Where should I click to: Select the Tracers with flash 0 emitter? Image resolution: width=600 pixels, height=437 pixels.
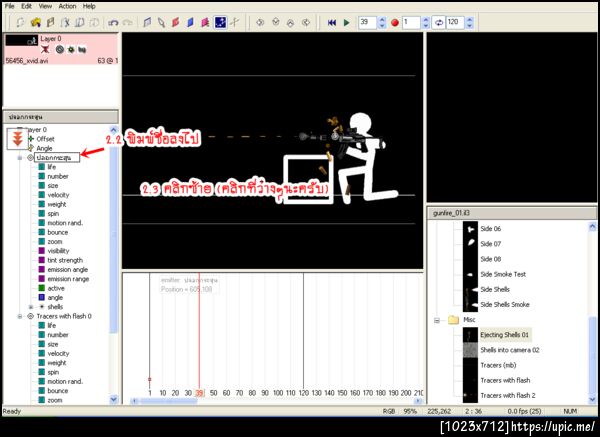click(x=64, y=316)
